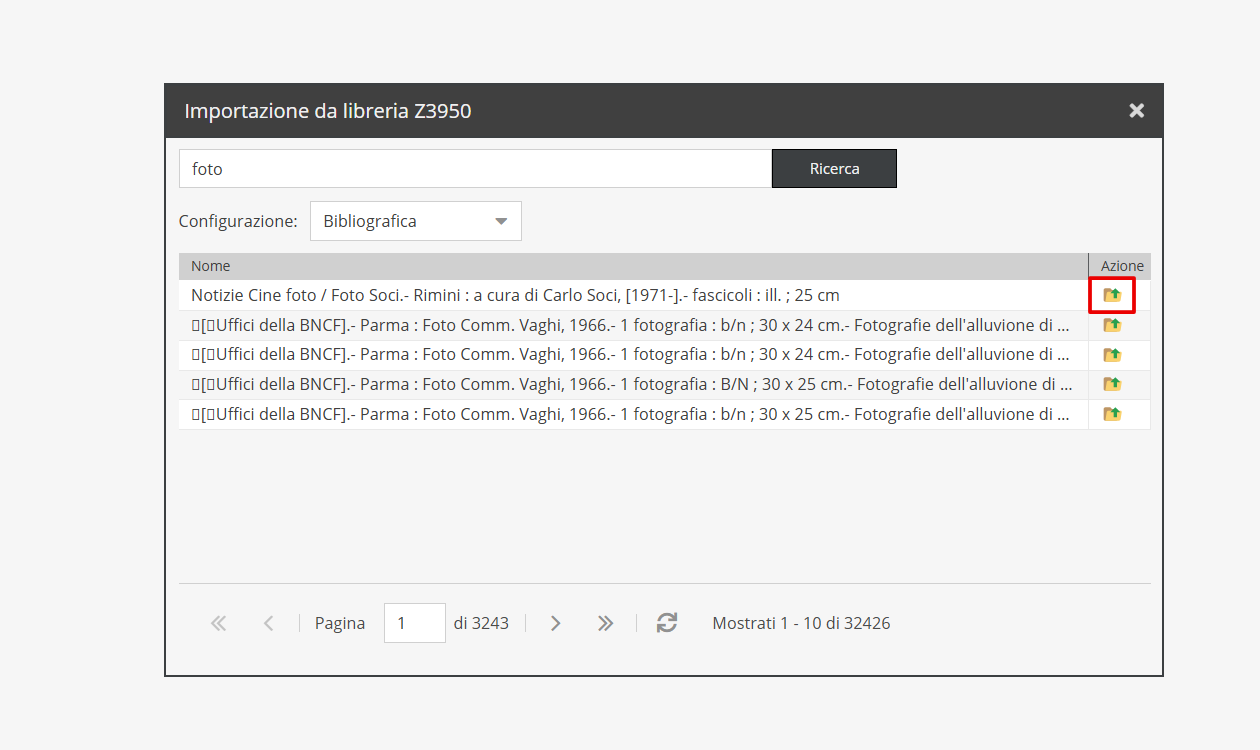Click import icon in third result row
This screenshot has height=750, width=1260.
pos(1112,355)
